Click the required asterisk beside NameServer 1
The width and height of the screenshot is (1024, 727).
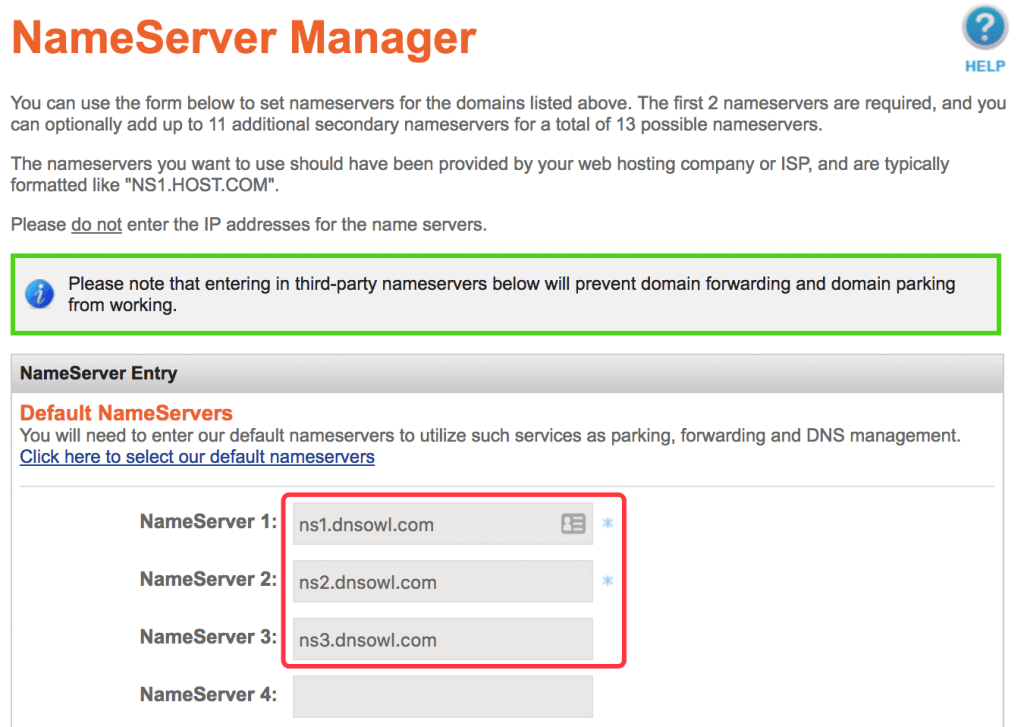607,523
